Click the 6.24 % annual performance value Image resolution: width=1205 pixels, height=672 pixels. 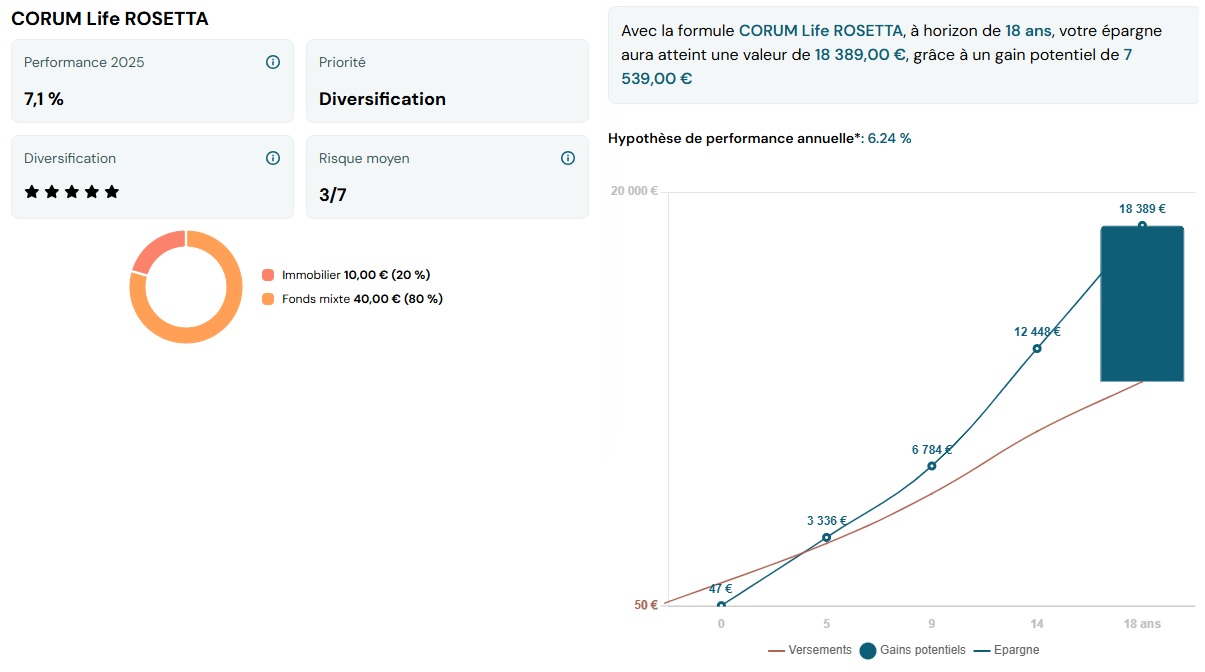(x=889, y=139)
